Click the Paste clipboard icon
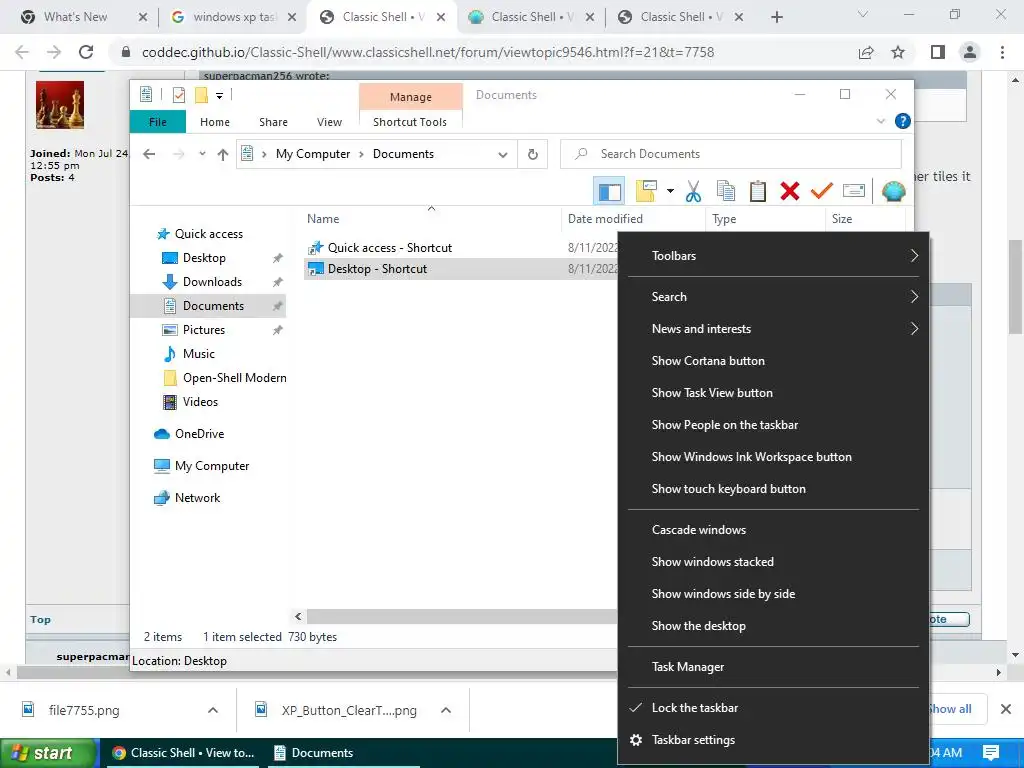The image size is (1024, 768). click(758, 191)
